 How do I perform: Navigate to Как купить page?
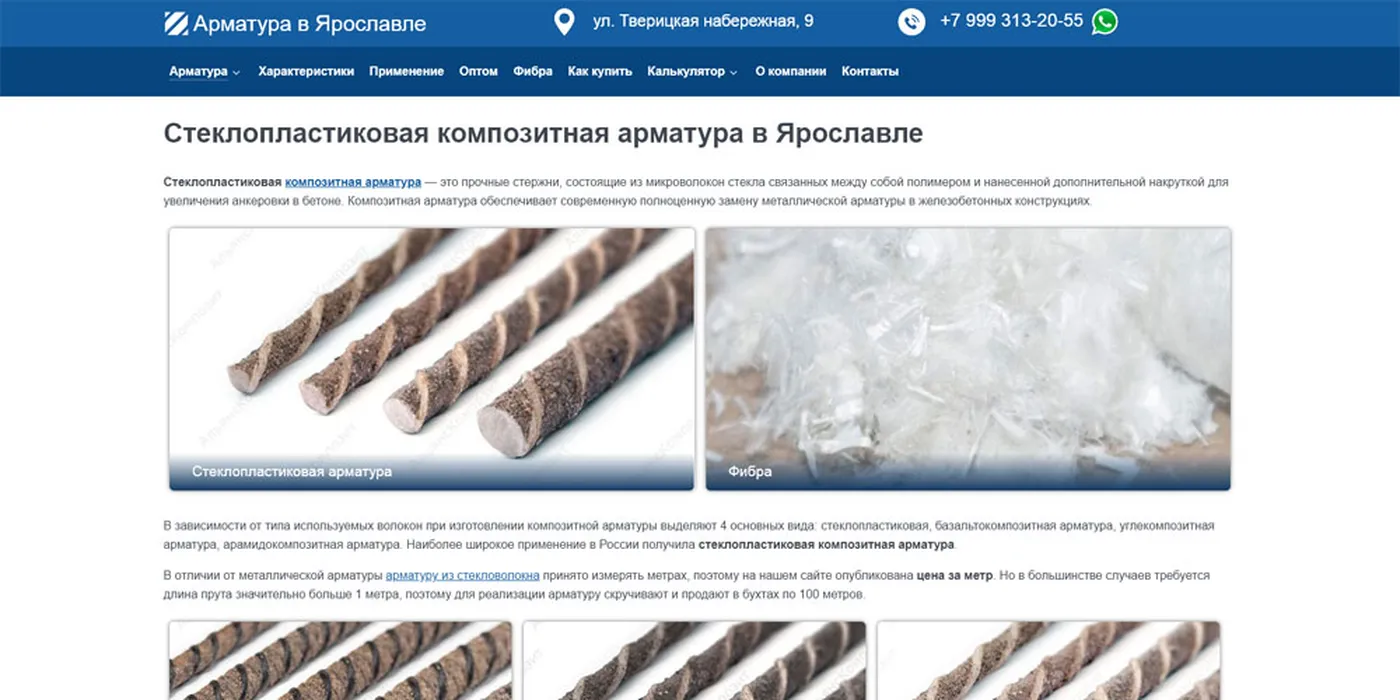600,72
